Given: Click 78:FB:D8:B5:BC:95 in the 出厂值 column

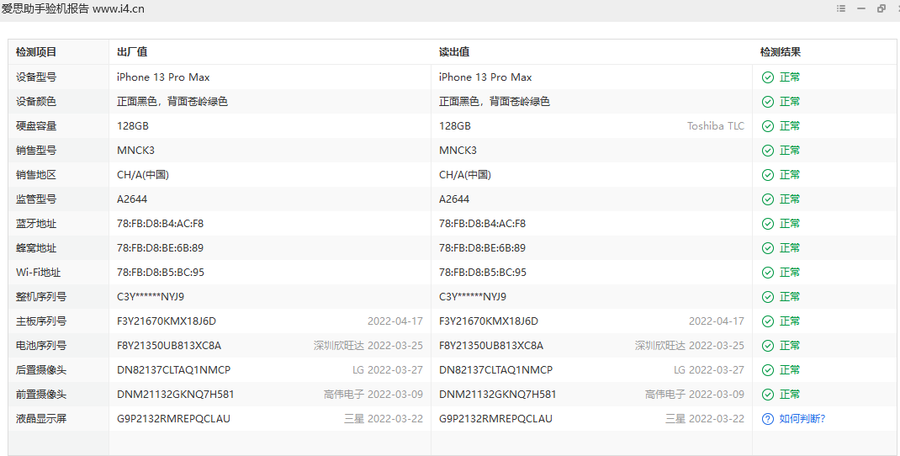Looking at the screenshot, I should point(161,273).
